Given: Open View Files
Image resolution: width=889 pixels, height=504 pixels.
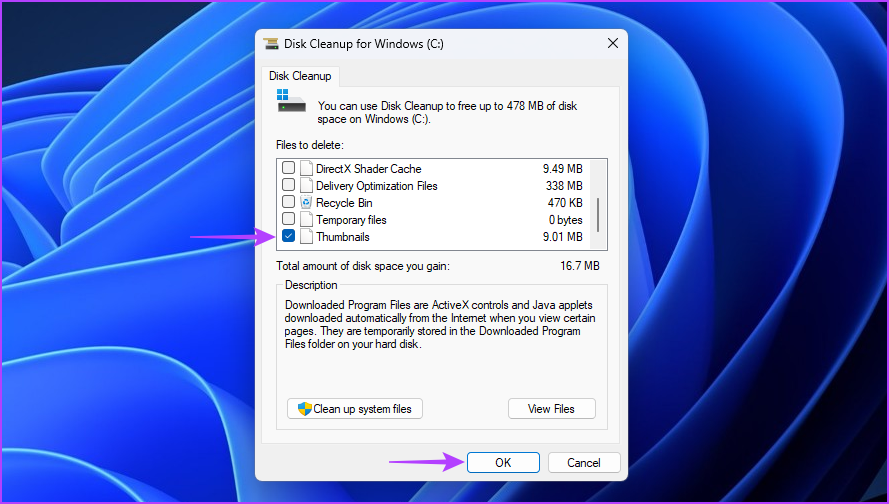Looking at the screenshot, I should (x=551, y=409).
